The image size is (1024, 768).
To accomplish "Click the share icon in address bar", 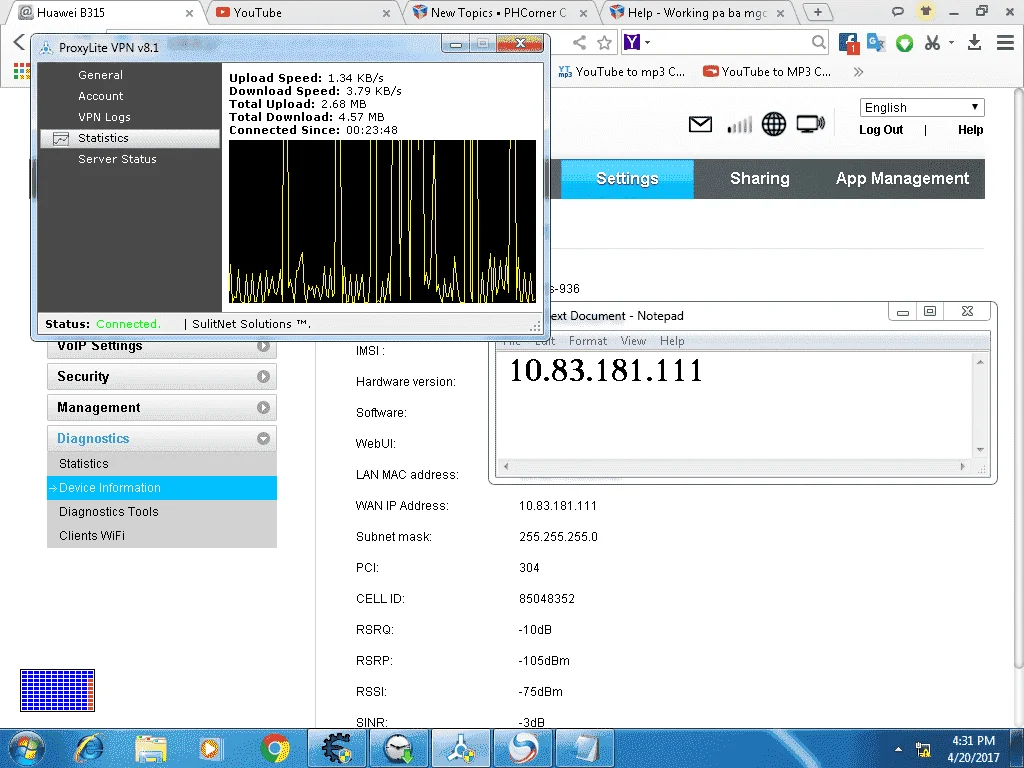I will (x=579, y=43).
